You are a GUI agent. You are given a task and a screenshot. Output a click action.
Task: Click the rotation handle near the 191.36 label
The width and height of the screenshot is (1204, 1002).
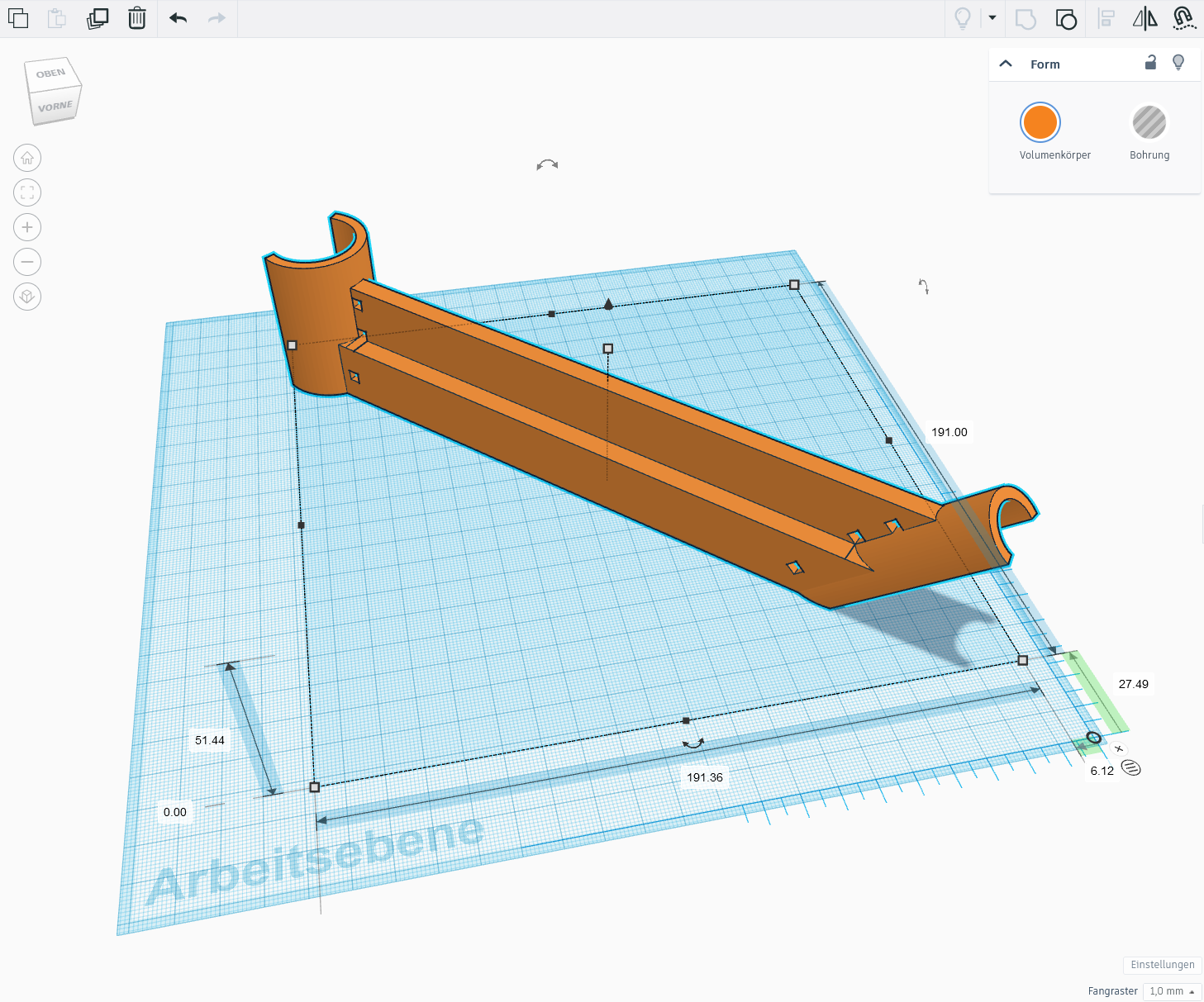click(693, 743)
